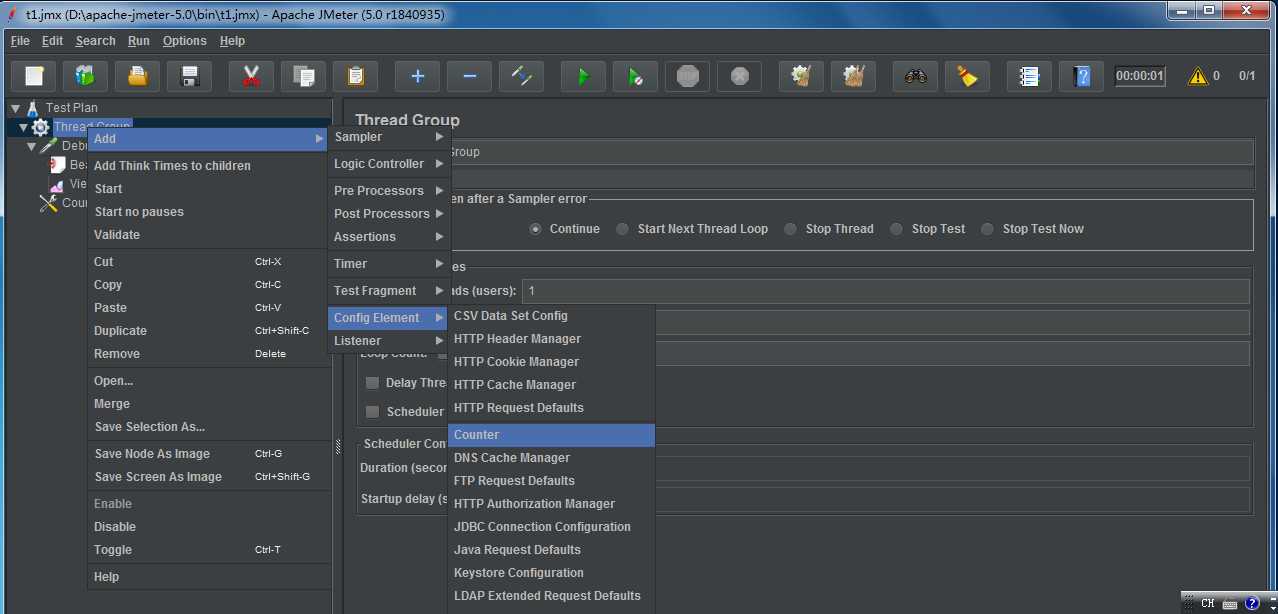Click the Toggle enable/disable toolbar icon
The image size is (1278, 614).
(521, 76)
